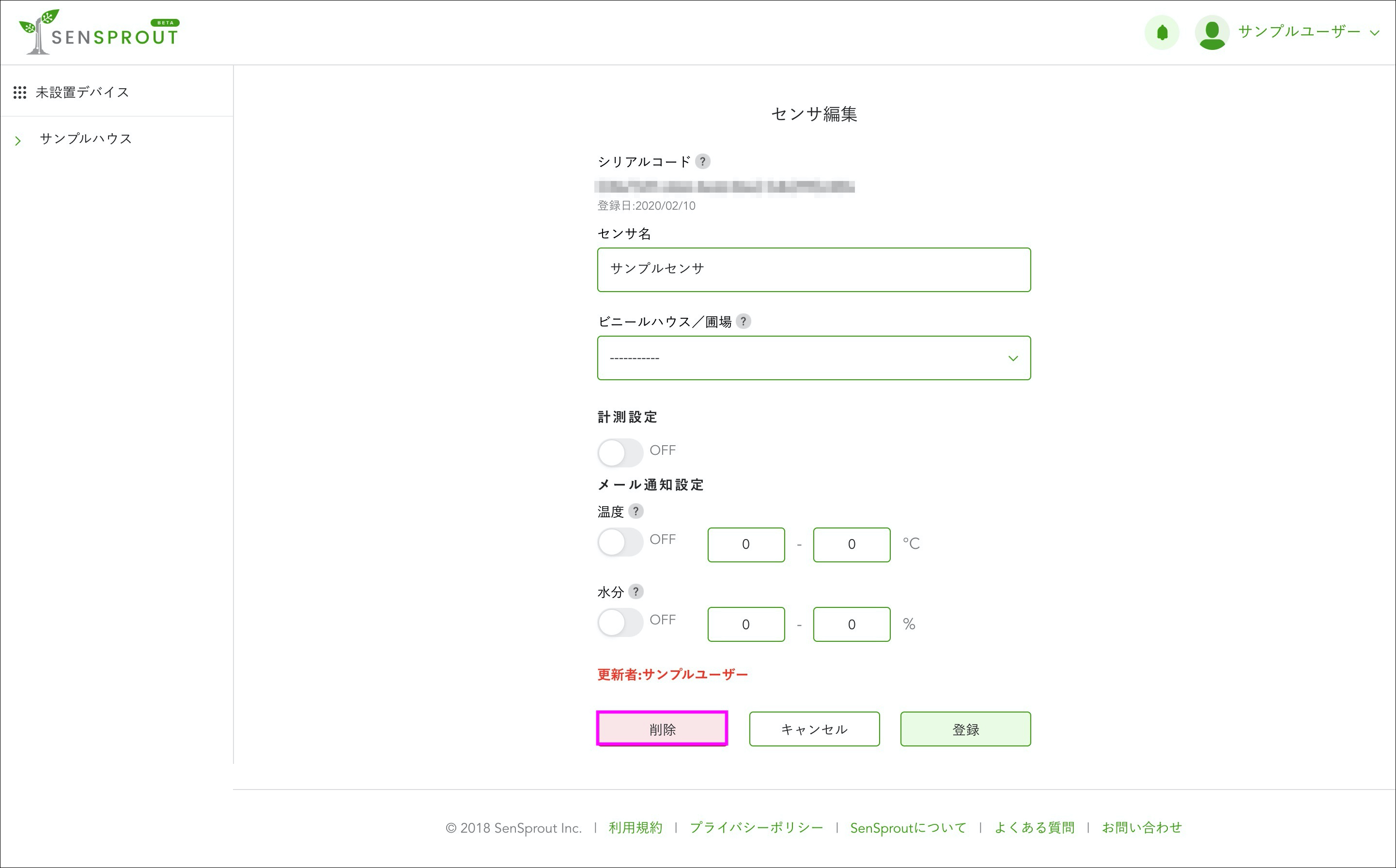Image resolution: width=1396 pixels, height=868 pixels.
Task: Show help for 温度
Action: point(636,511)
